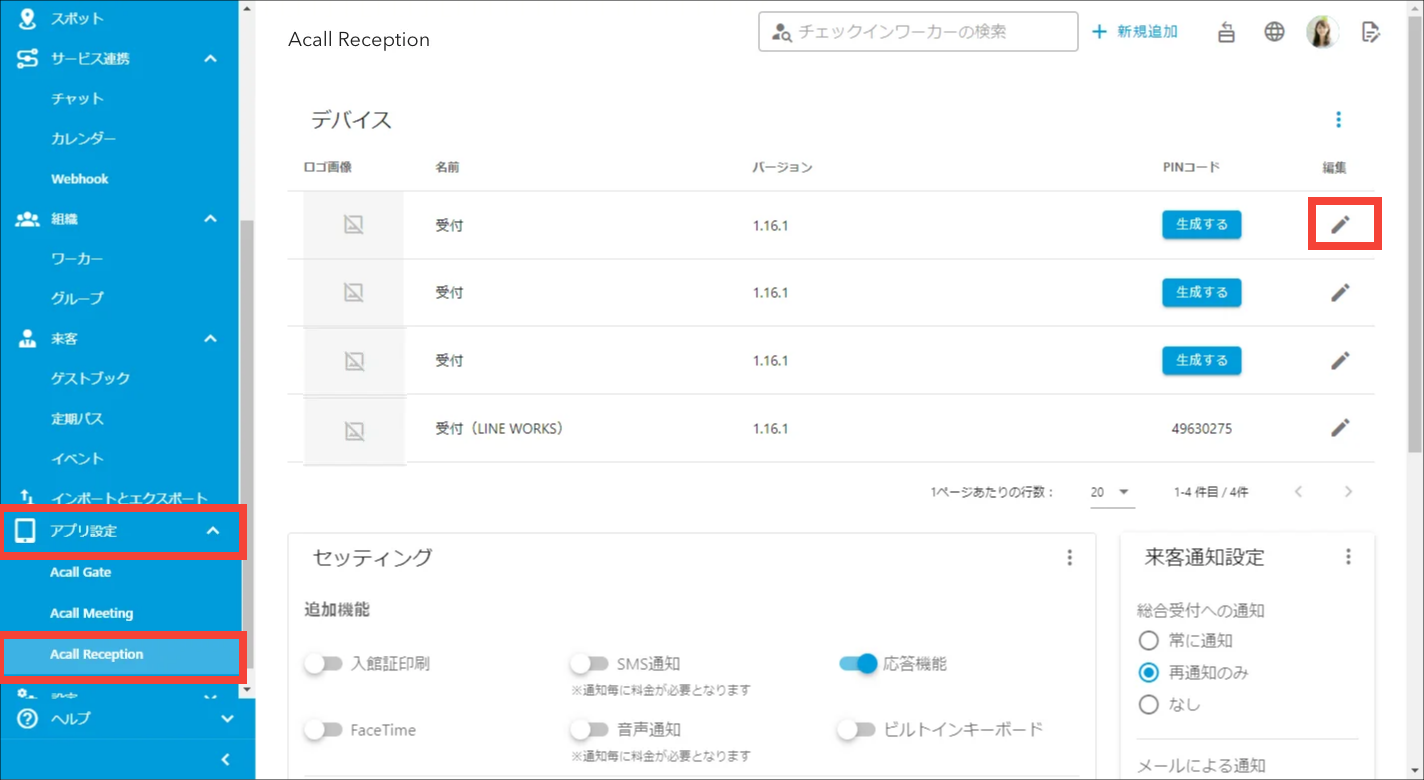1424x780 pixels.
Task: Open the セッティング panel three-dot menu
Action: pyautogui.click(x=1069, y=558)
